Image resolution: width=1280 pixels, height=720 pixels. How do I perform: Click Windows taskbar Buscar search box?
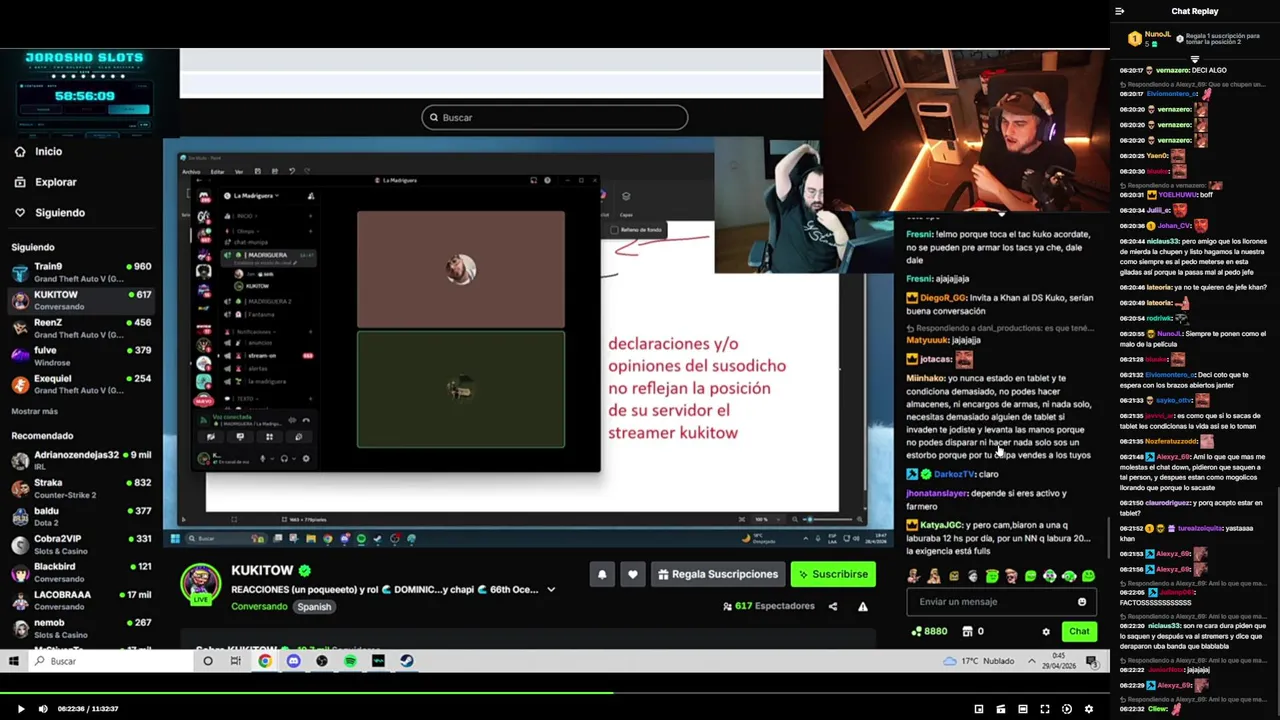110,661
